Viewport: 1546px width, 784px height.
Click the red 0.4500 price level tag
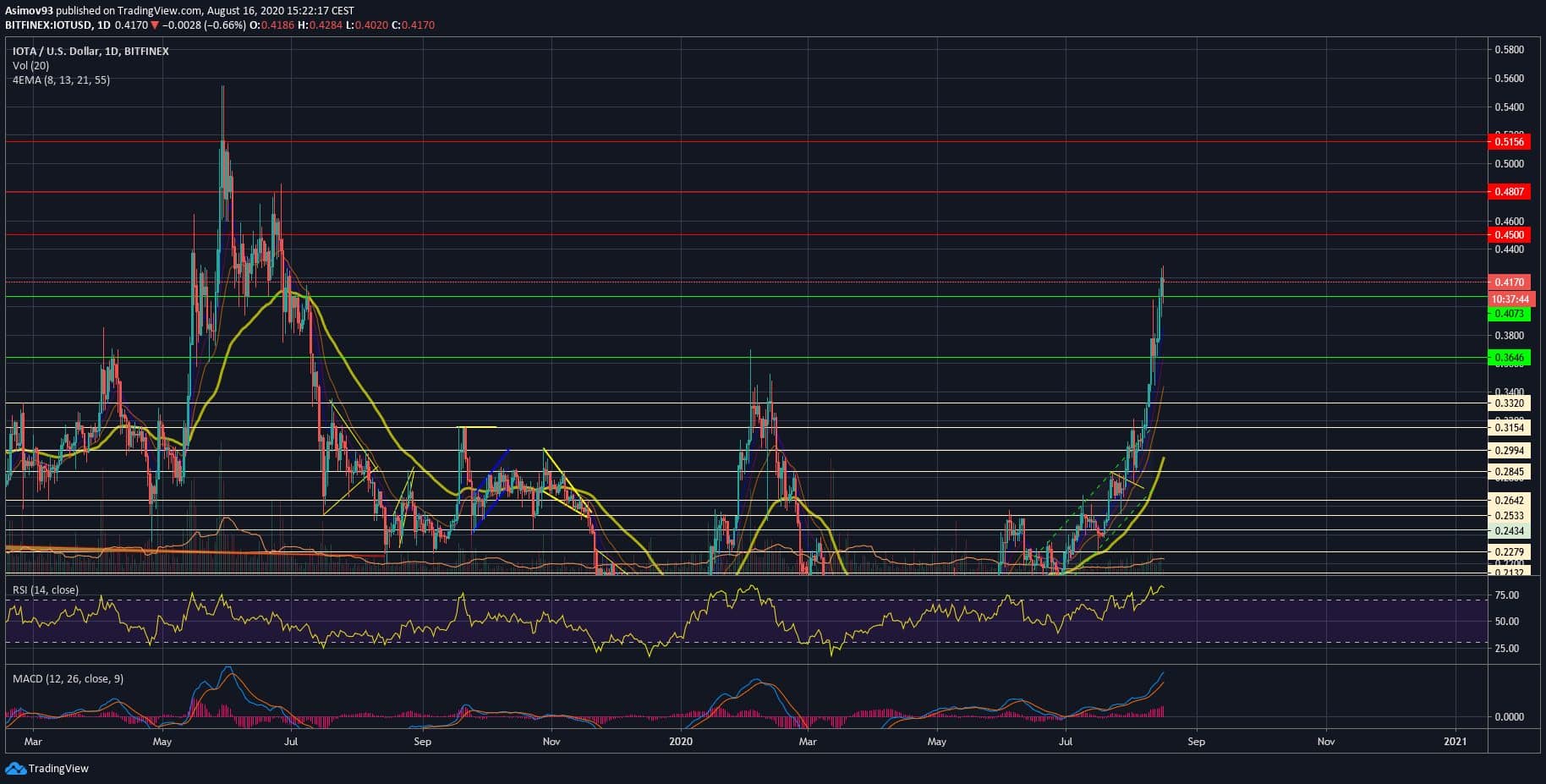(x=1509, y=235)
